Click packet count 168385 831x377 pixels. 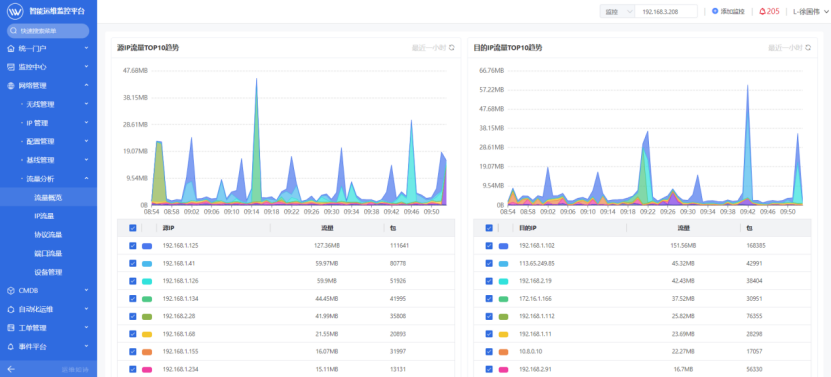[756, 246]
